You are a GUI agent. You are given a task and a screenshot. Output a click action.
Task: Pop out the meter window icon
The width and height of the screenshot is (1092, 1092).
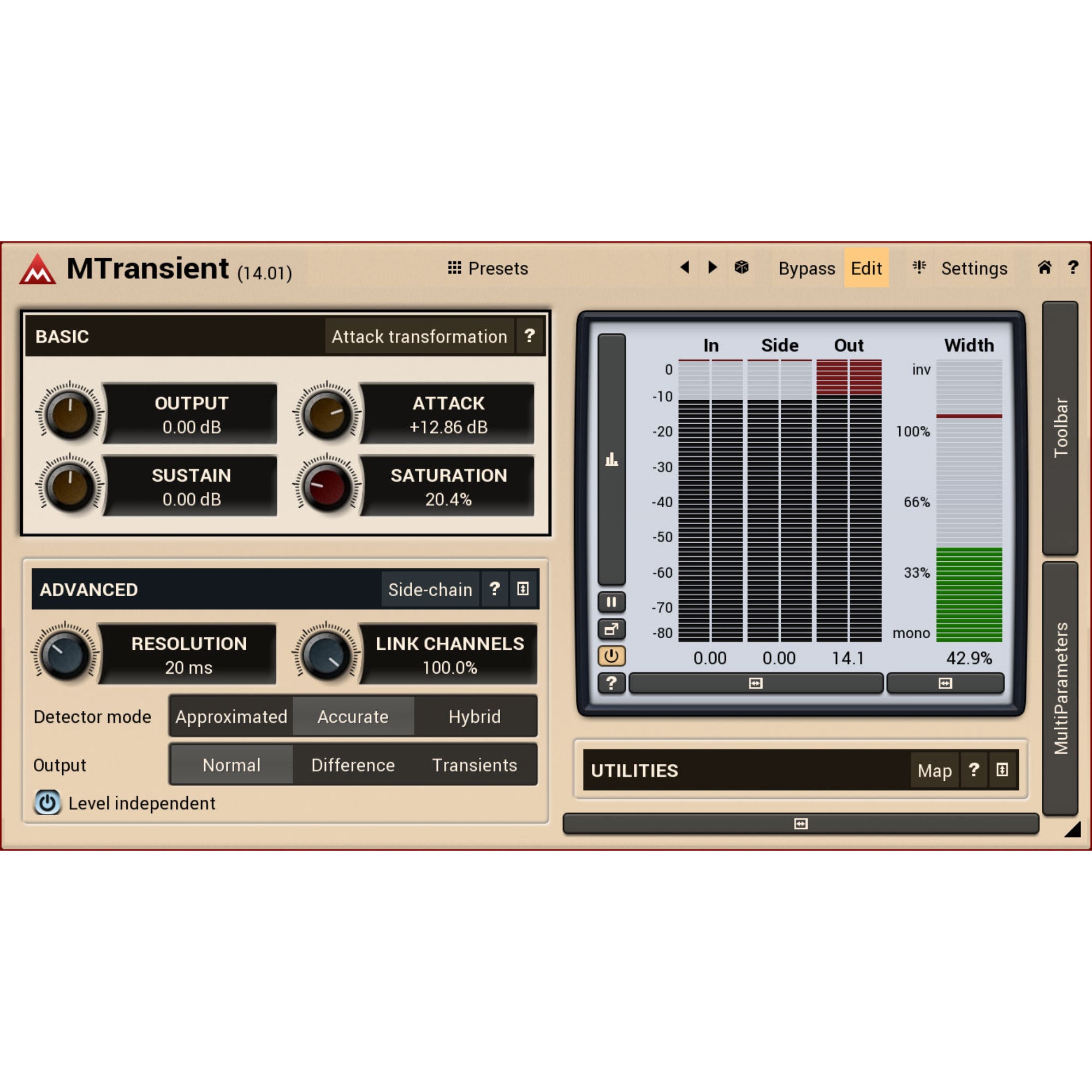click(x=612, y=629)
